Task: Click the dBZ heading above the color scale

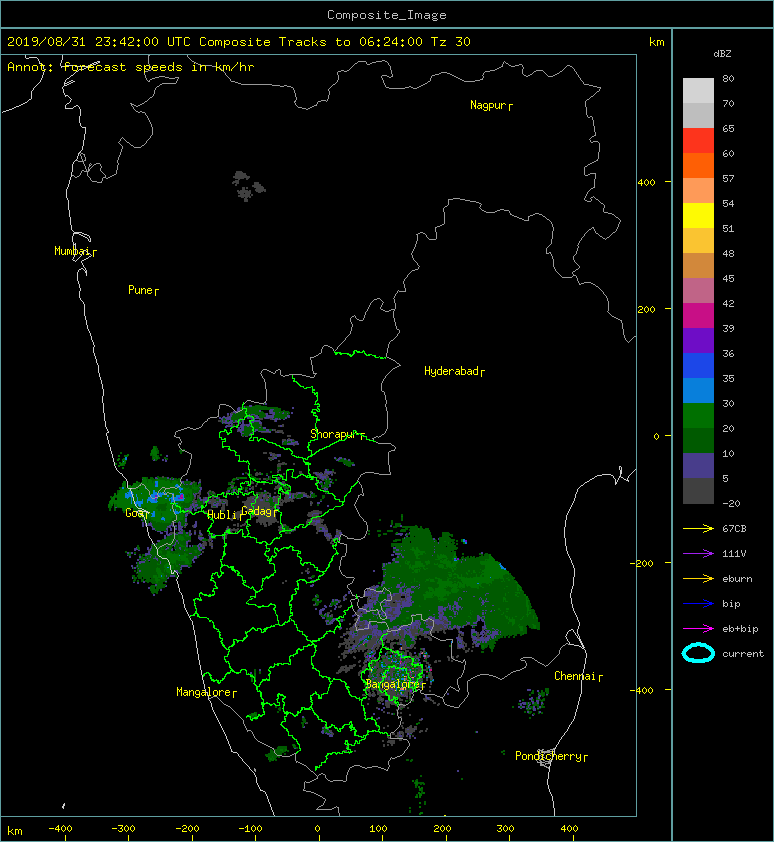Action: [722, 54]
